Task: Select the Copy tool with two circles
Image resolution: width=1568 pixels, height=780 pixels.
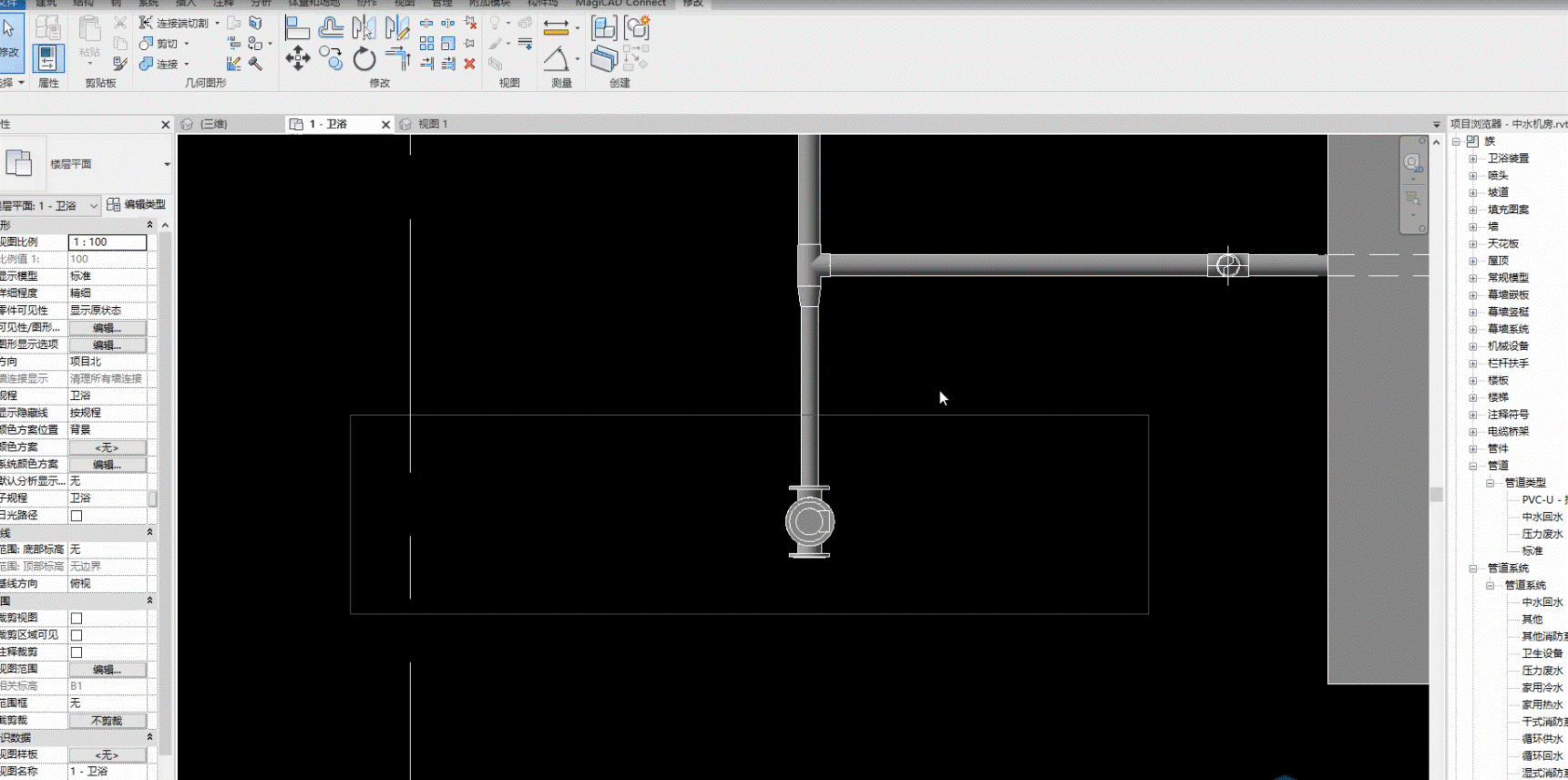Action: pos(331,59)
